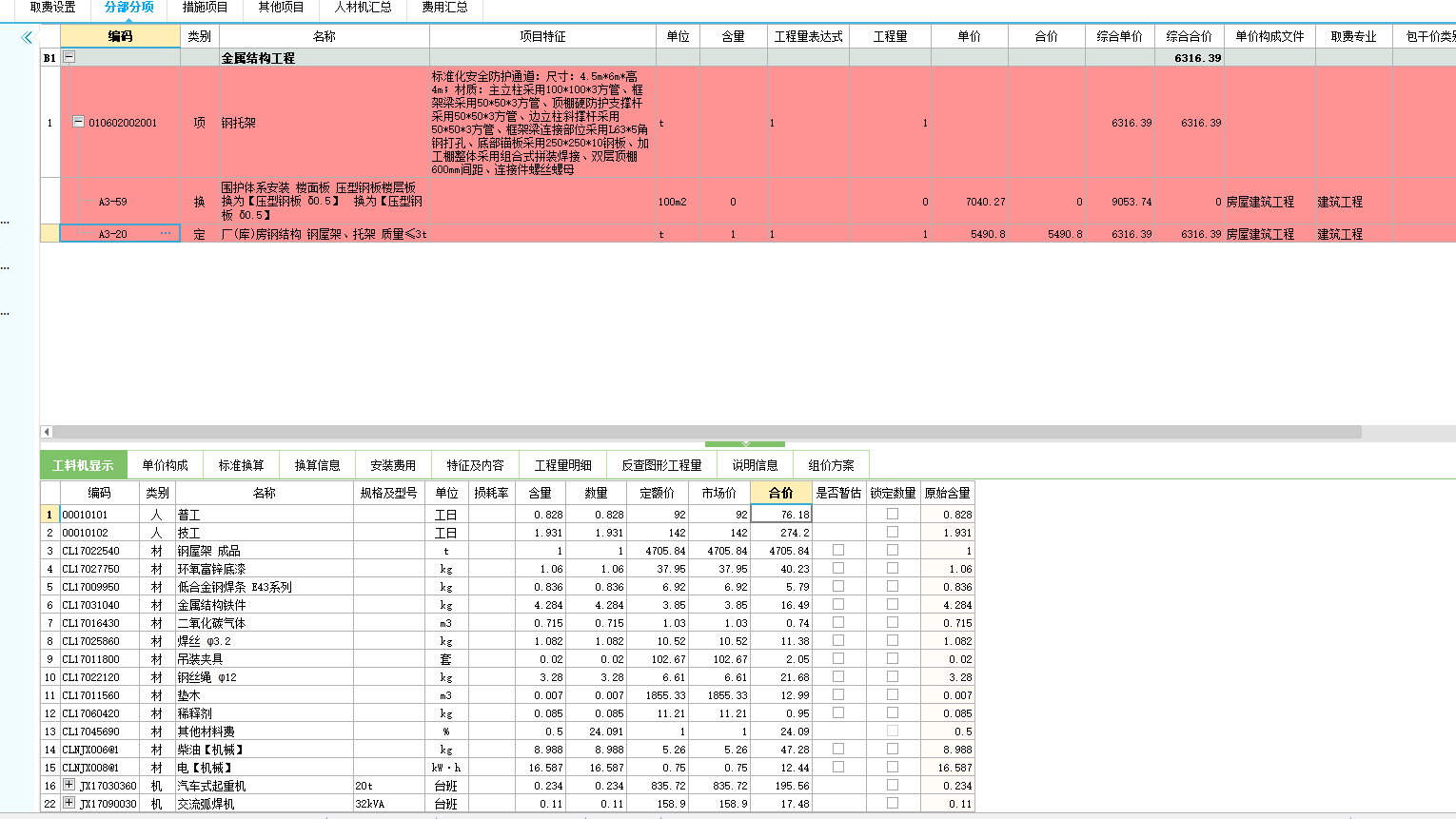Toggle 是否暂估 for 吊装夹具
The width and height of the screenshot is (1456, 819).
point(838,658)
